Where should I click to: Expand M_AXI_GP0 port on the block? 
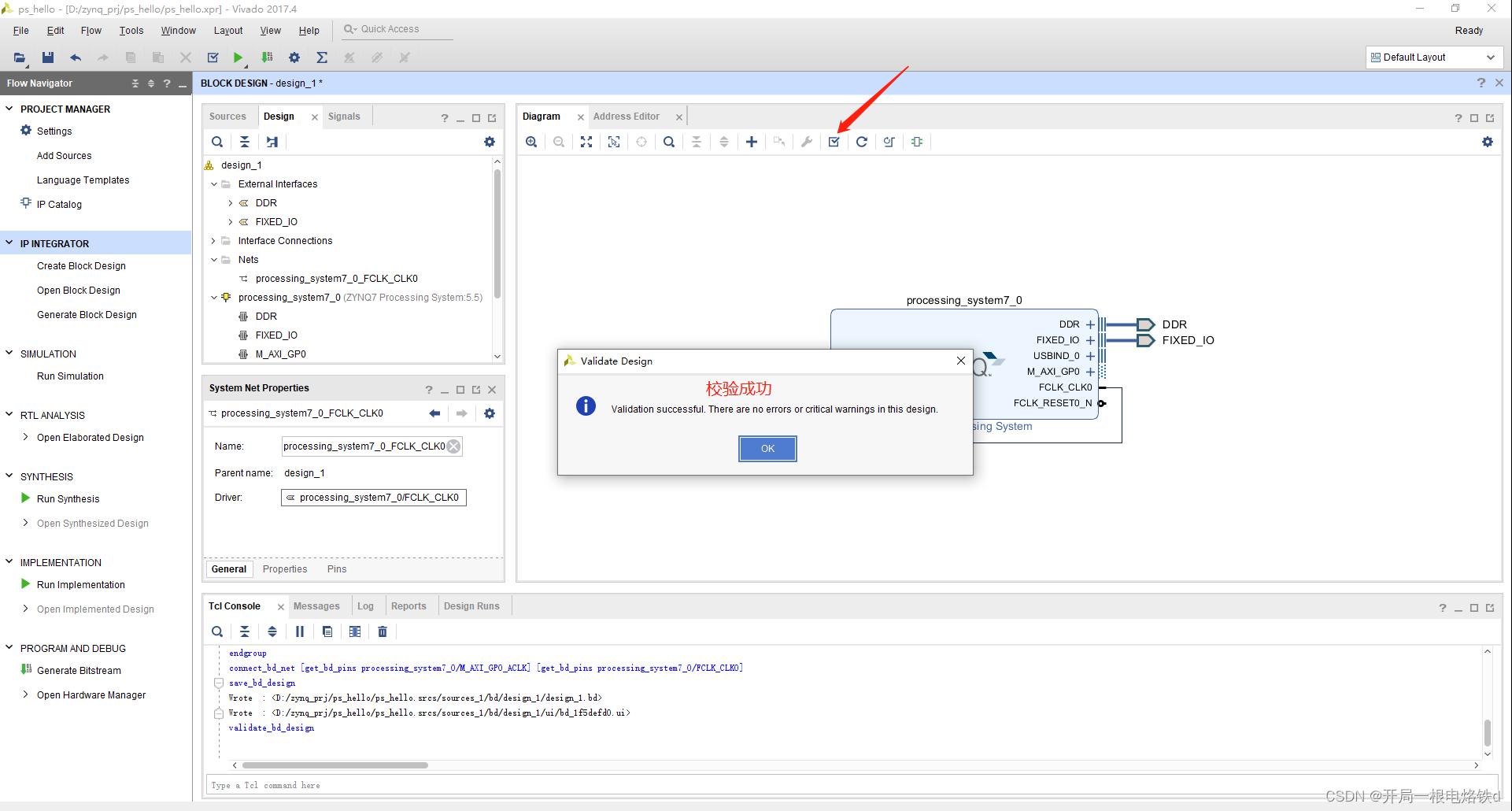click(1090, 372)
